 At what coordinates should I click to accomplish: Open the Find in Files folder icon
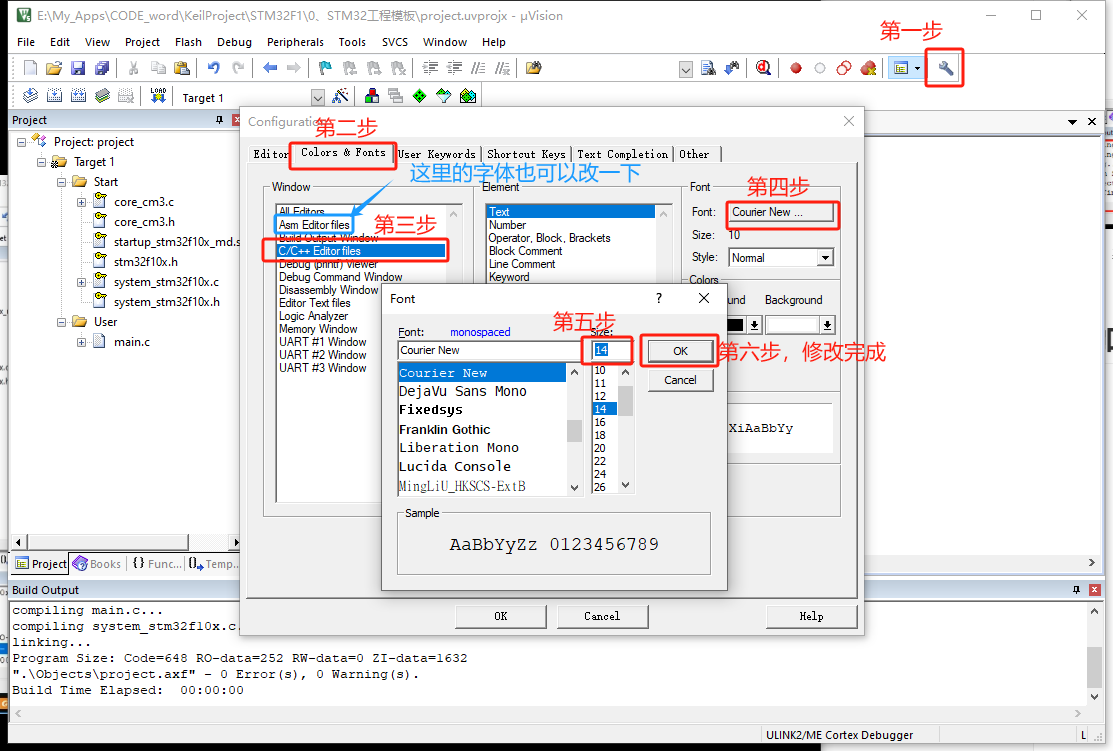coord(534,68)
